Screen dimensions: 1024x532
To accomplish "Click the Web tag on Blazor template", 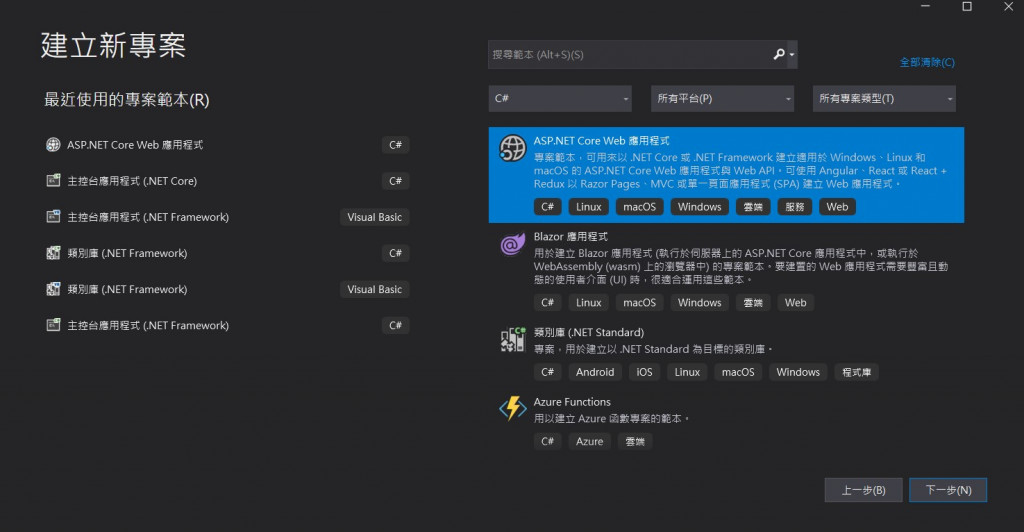I will [795, 303].
